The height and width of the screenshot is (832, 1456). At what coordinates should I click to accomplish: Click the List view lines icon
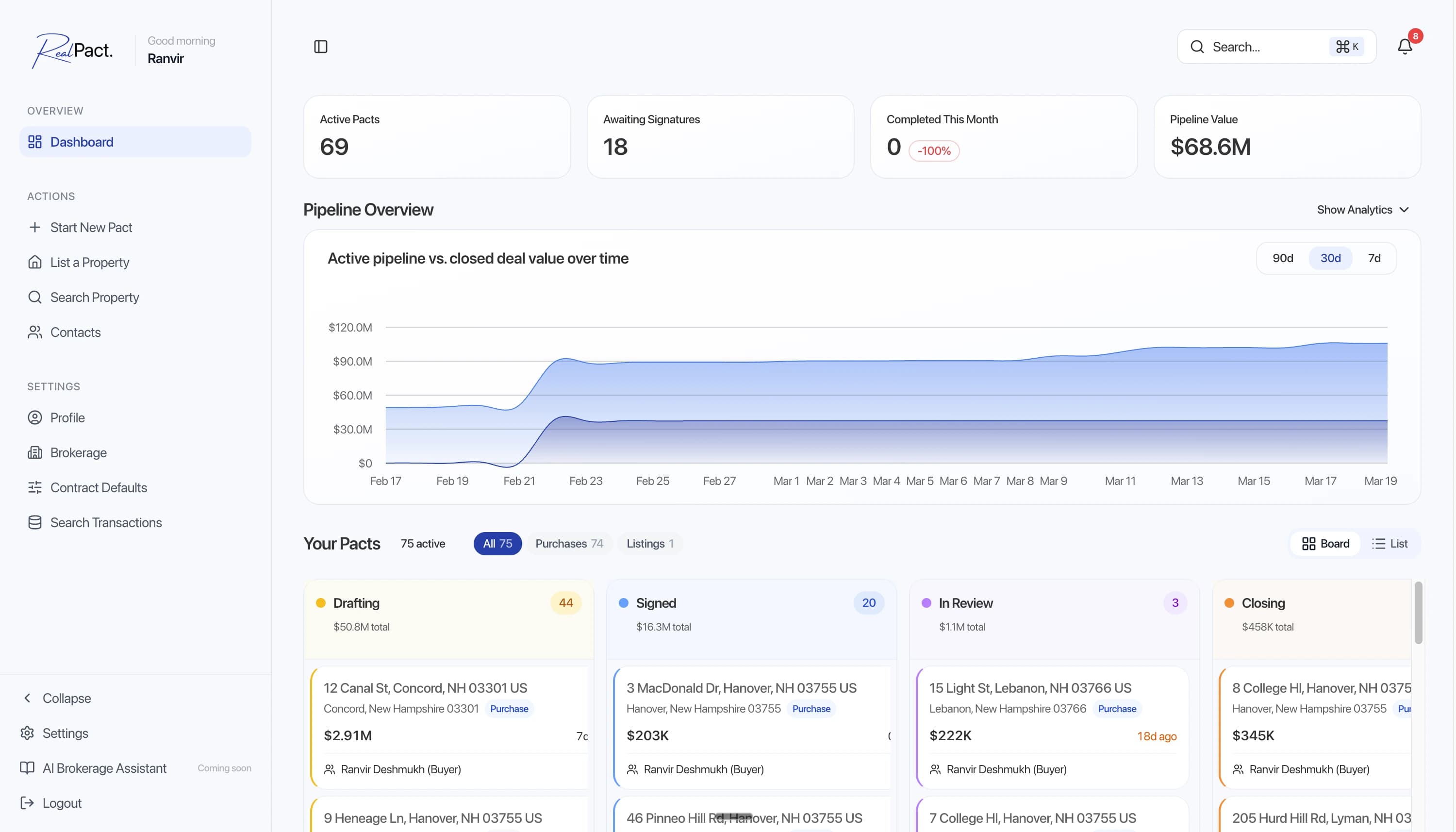(x=1378, y=544)
